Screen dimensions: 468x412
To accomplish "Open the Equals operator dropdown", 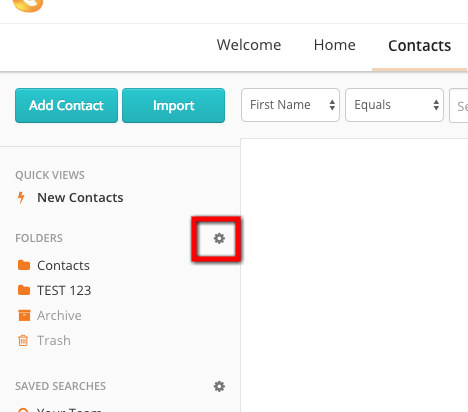I will pos(394,105).
